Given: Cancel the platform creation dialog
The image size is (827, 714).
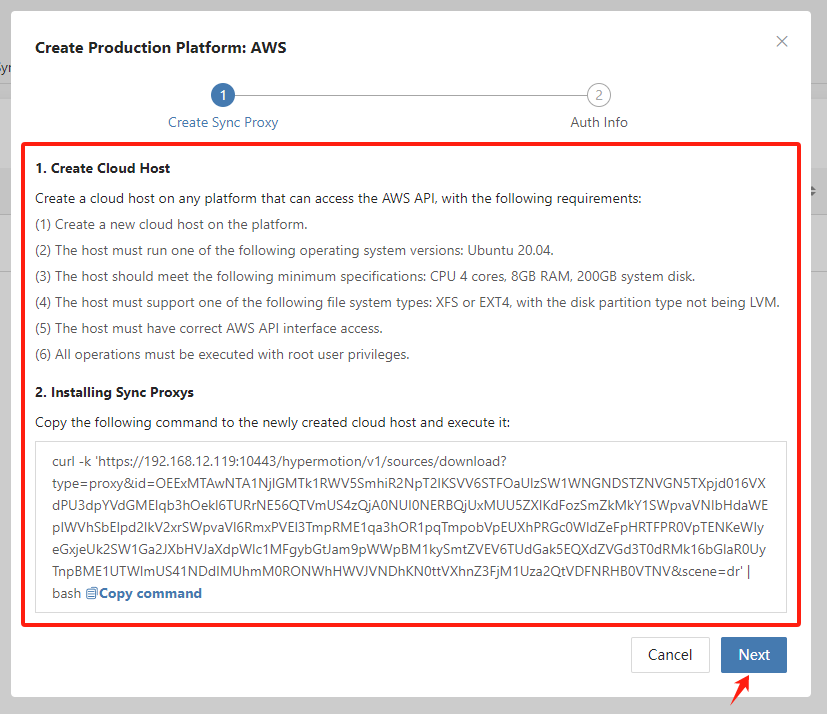Looking at the screenshot, I should point(670,654).
